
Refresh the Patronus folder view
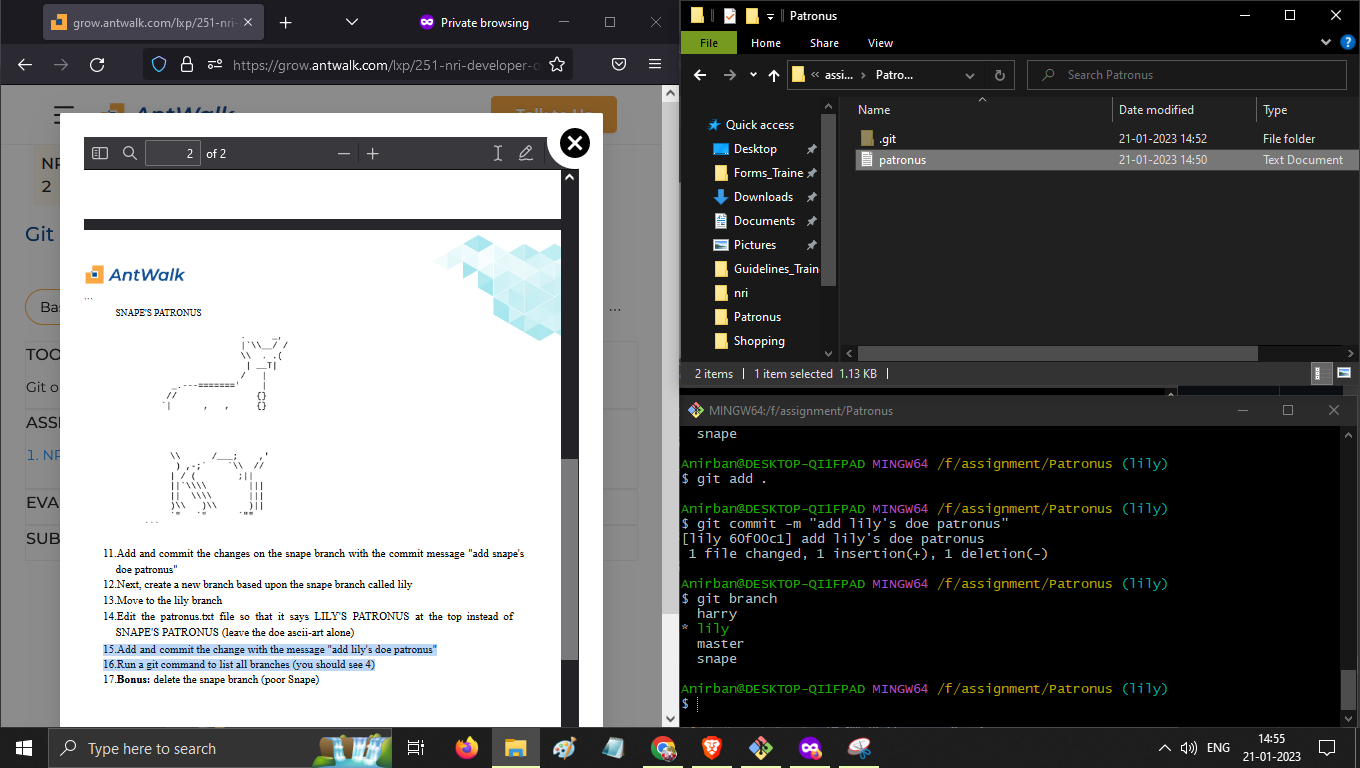pos(999,75)
